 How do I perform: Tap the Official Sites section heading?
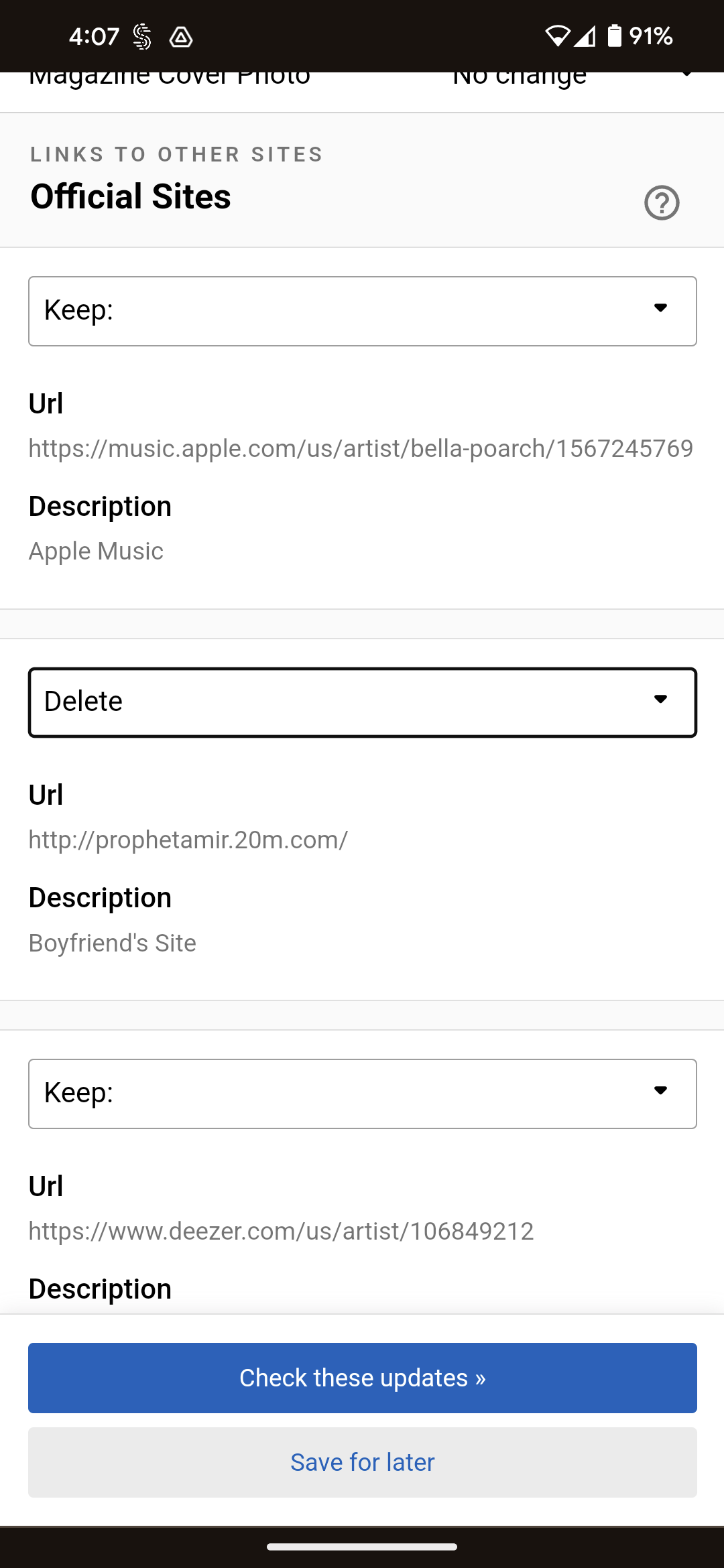click(131, 196)
